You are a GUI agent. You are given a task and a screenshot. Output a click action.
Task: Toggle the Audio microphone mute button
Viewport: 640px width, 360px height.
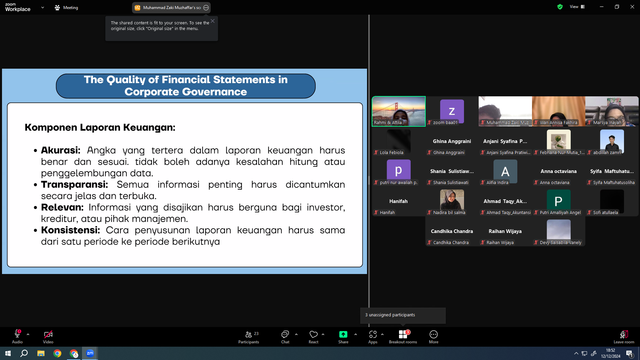(x=17, y=337)
